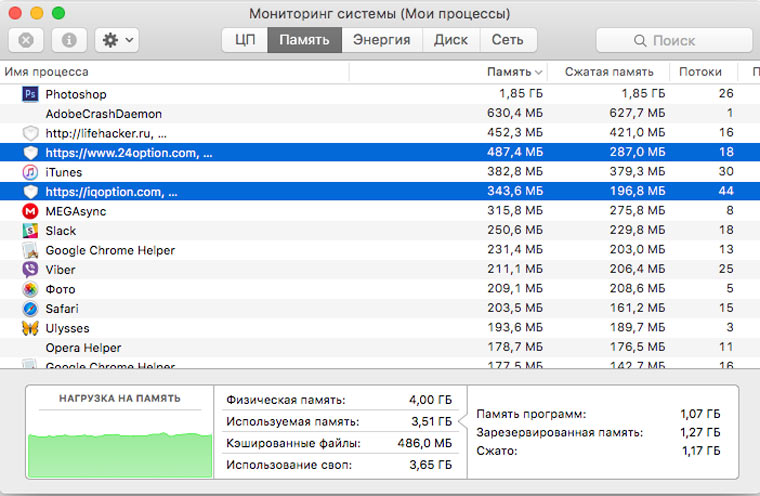Click the Viber purple icon
Viewport: 760px width, 496px height.
tap(30, 270)
